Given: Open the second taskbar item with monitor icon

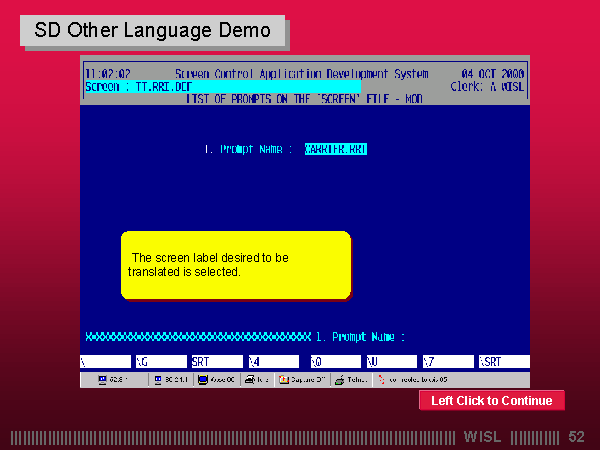Looking at the screenshot, I should (172, 380).
